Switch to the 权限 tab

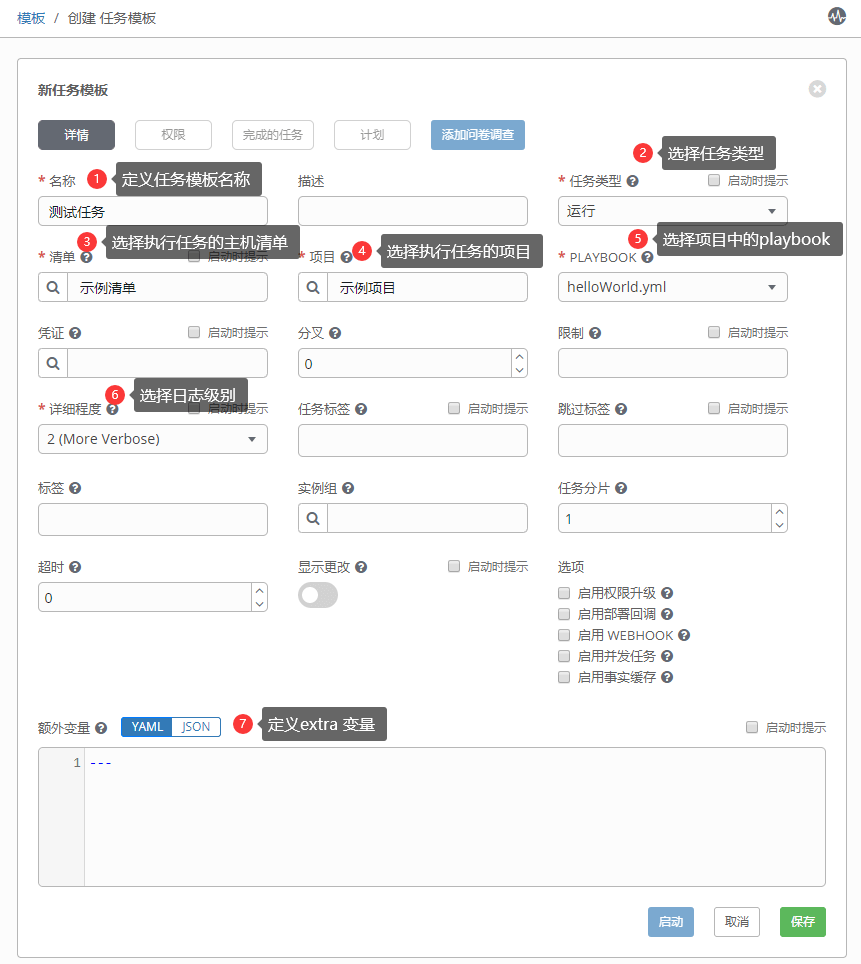[173, 135]
